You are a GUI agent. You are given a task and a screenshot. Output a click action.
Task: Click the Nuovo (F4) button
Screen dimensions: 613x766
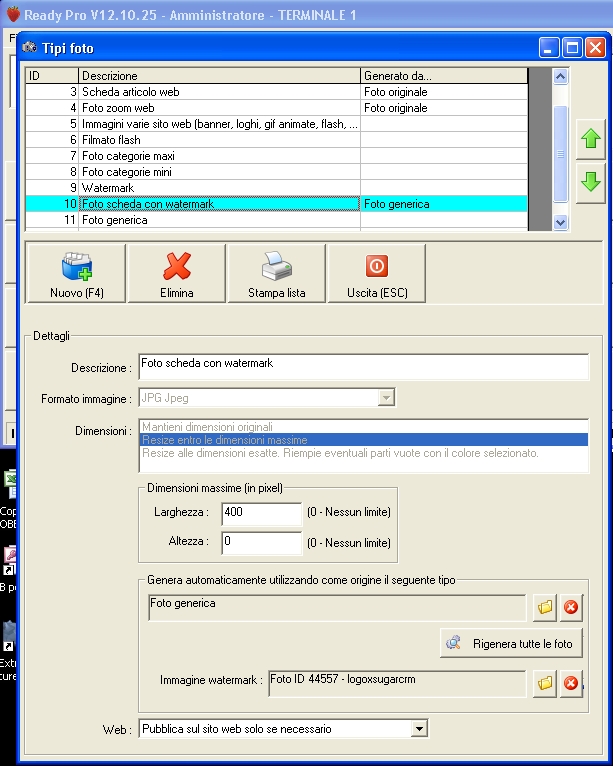(x=76, y=274)
